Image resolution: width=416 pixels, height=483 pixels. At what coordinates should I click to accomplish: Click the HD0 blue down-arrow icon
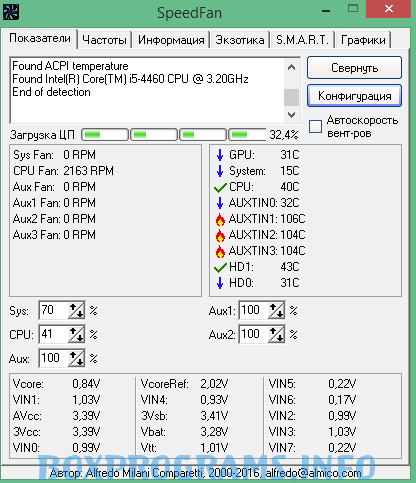(220, 283)
